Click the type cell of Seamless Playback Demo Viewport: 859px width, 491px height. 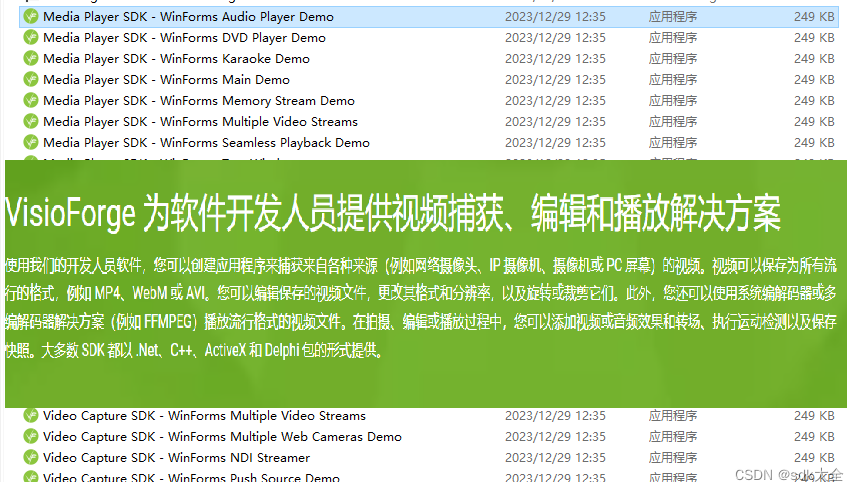(x=673, y=142)
